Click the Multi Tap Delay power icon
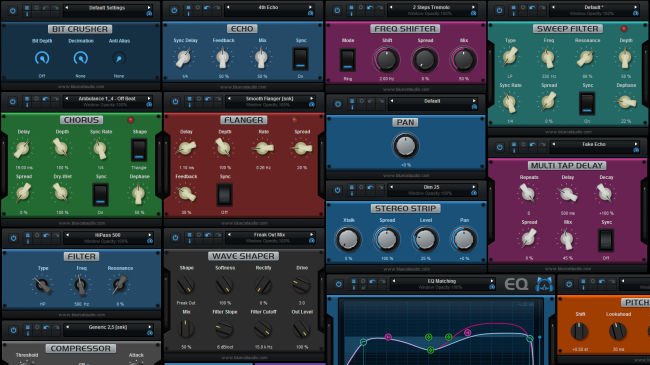 [x=500, y=147]
